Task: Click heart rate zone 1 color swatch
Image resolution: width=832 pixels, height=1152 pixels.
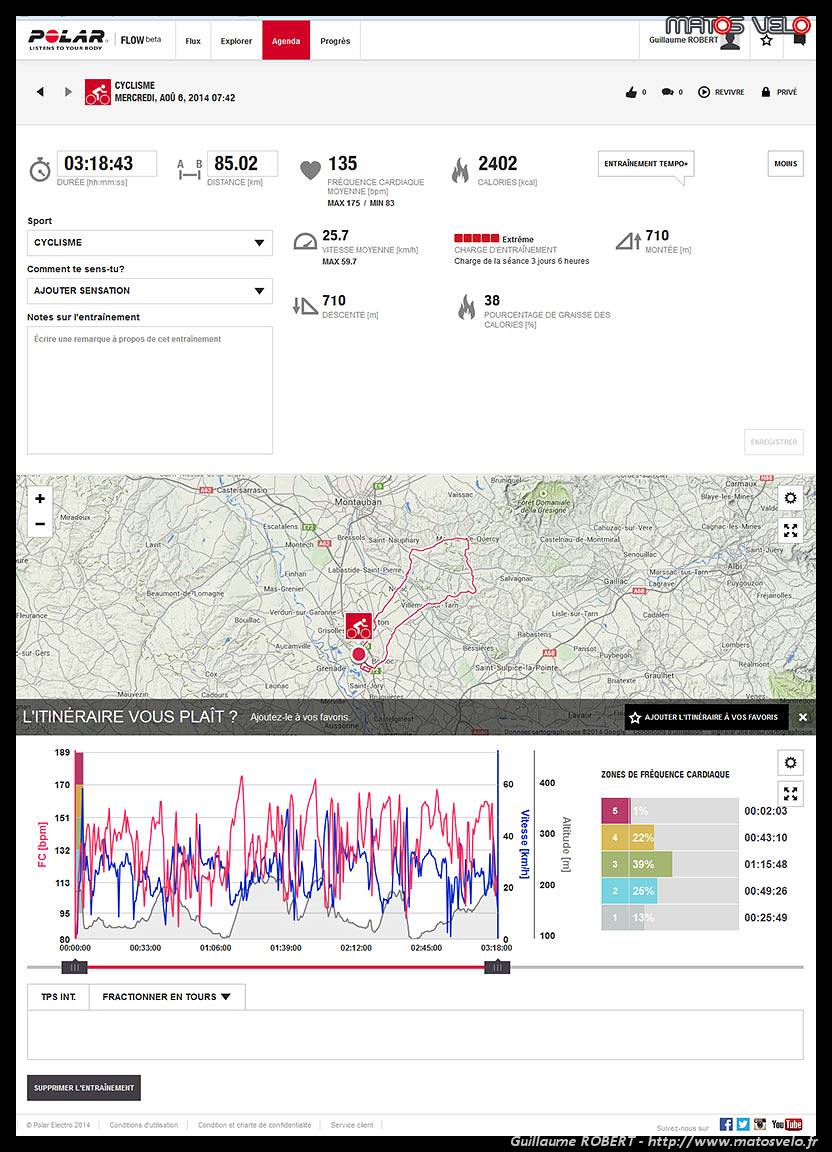Action: click(615, 917)
